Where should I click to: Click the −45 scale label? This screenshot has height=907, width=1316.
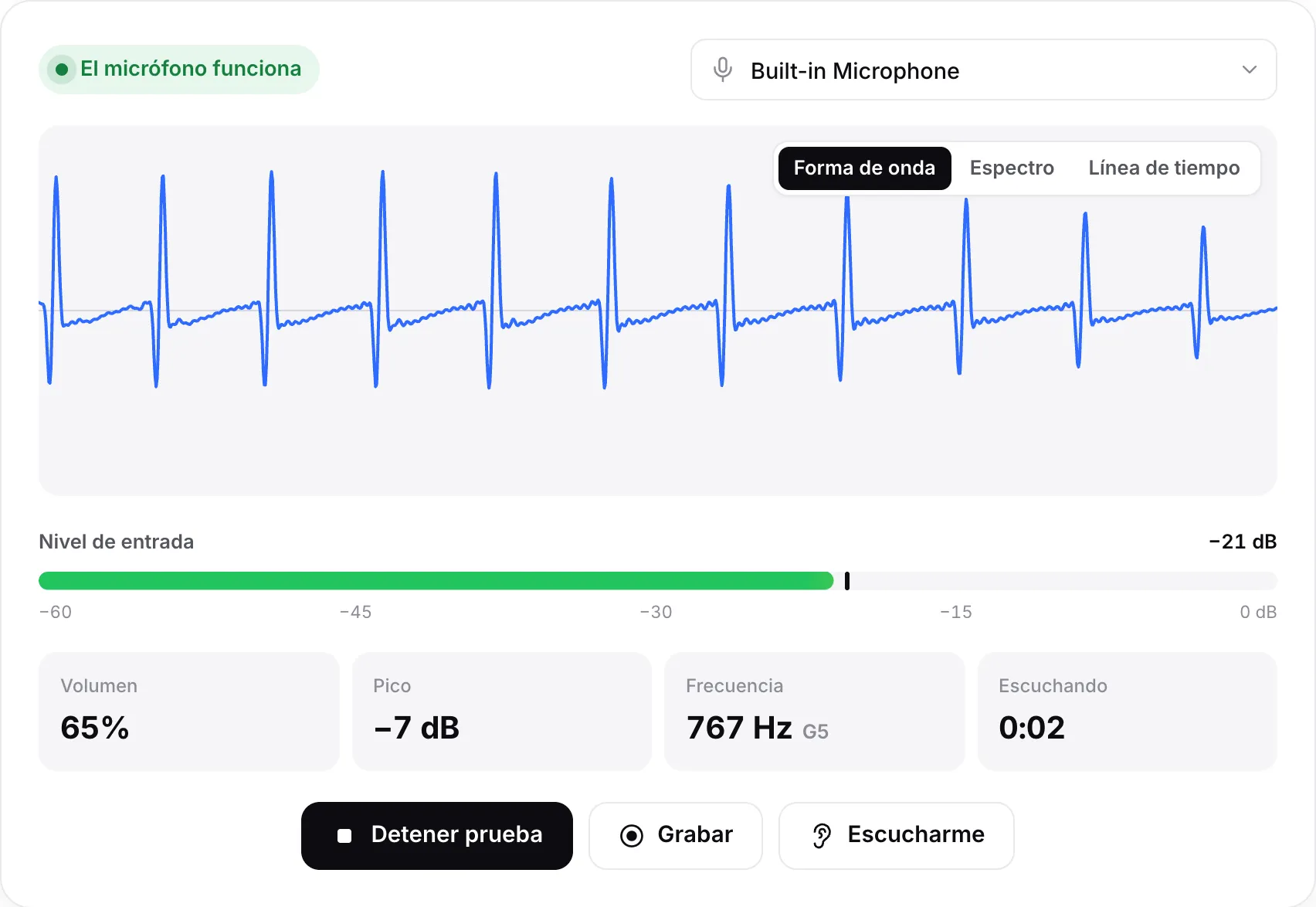pos(356,612)
